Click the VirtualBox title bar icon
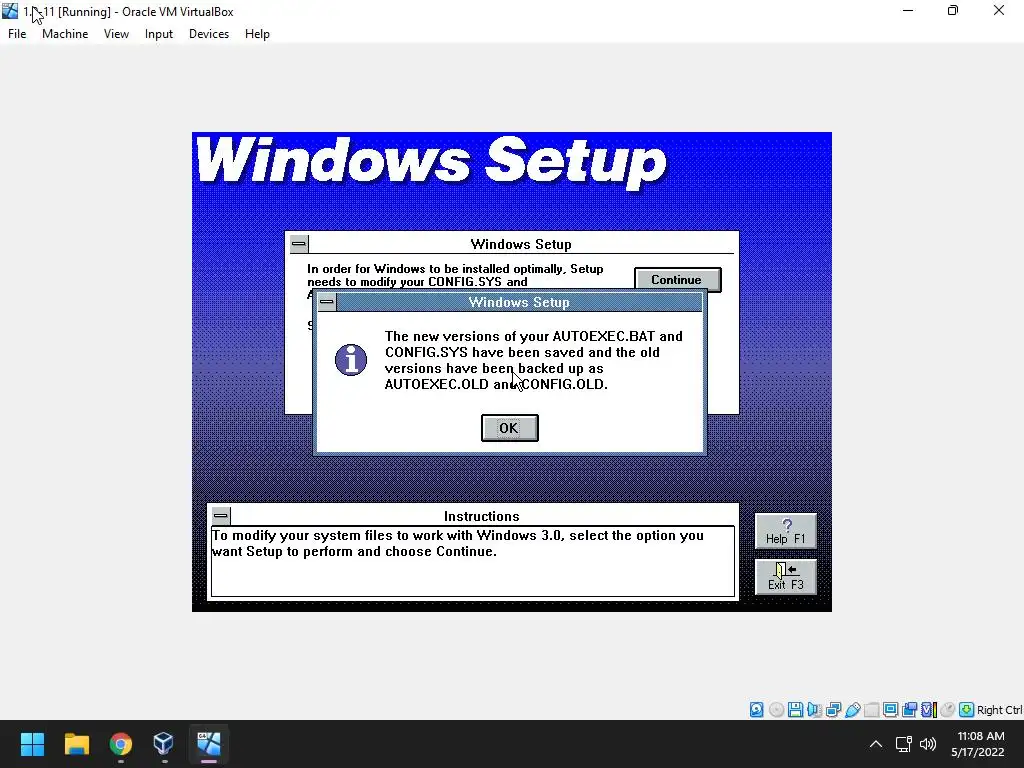The image size is (1024, 768). tap(10, 11)
